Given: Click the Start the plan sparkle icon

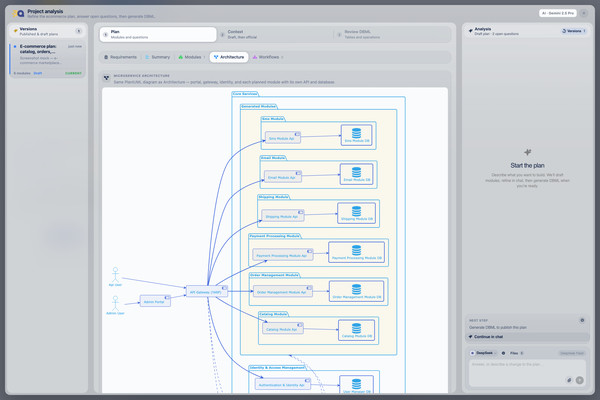Looking at the screenshot, I should 528,152.
